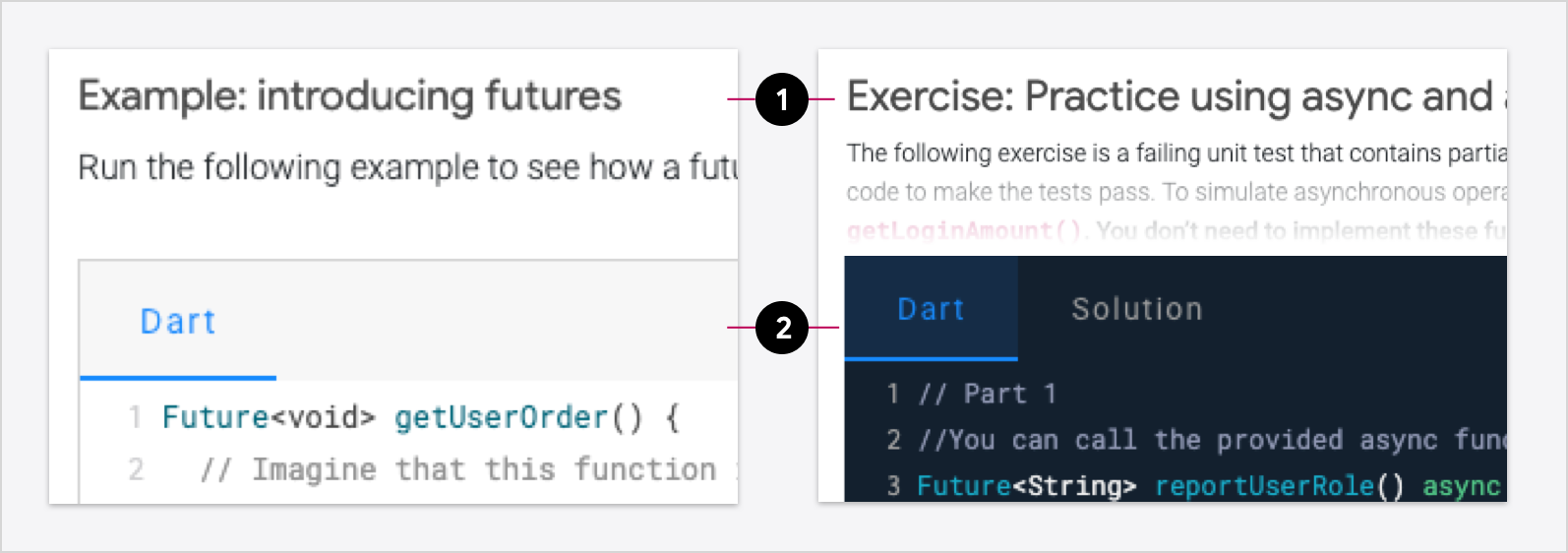1568x553 pixels.
Task: Click line number 3 in the dark editor
Action: pyautogui.click(x=893, y=485)
